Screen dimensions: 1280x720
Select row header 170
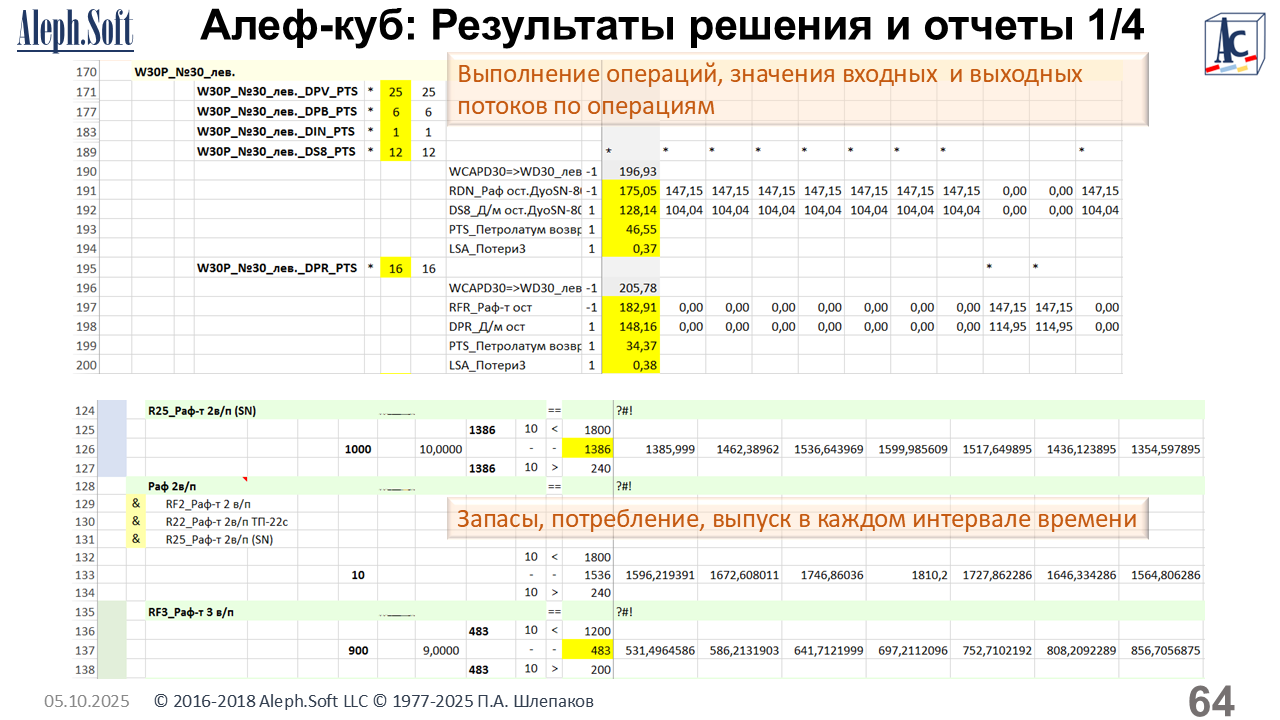click(x=86, y=72)
